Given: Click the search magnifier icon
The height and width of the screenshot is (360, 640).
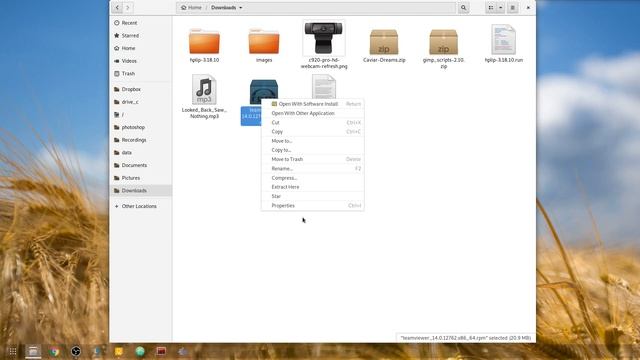Looking at the screenshot, I should coord(463,8).
